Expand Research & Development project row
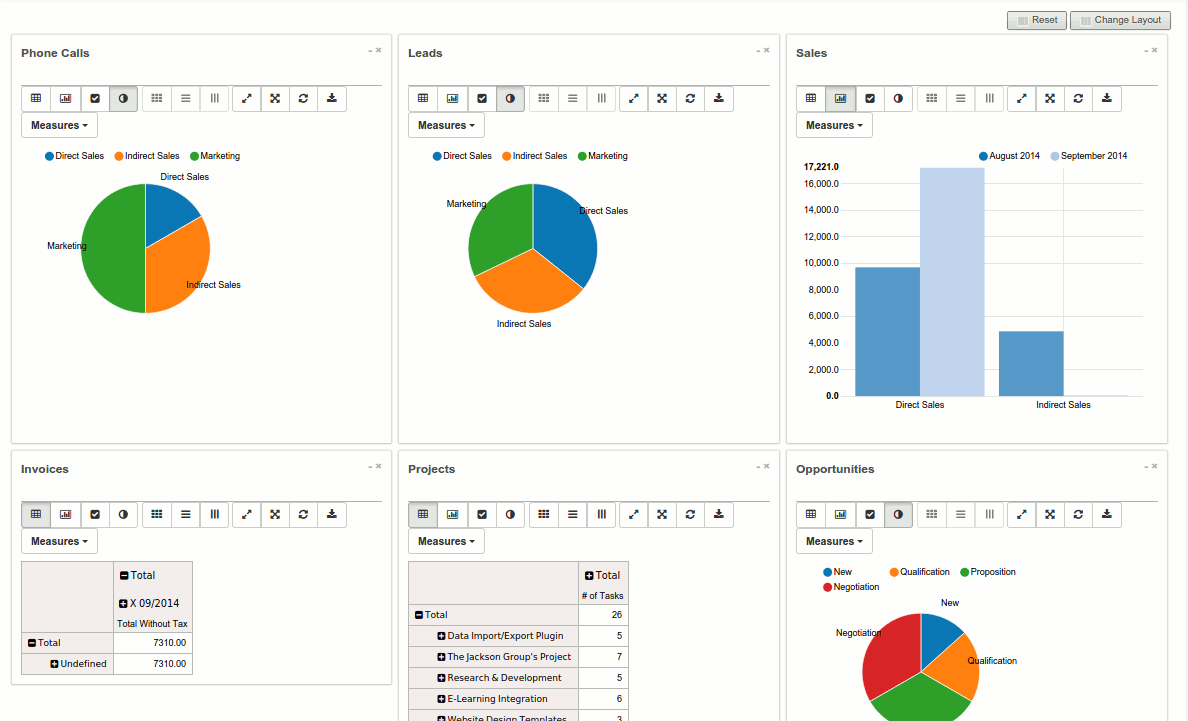This screenshot has height=721, width=1188. [x=441, y=678]
